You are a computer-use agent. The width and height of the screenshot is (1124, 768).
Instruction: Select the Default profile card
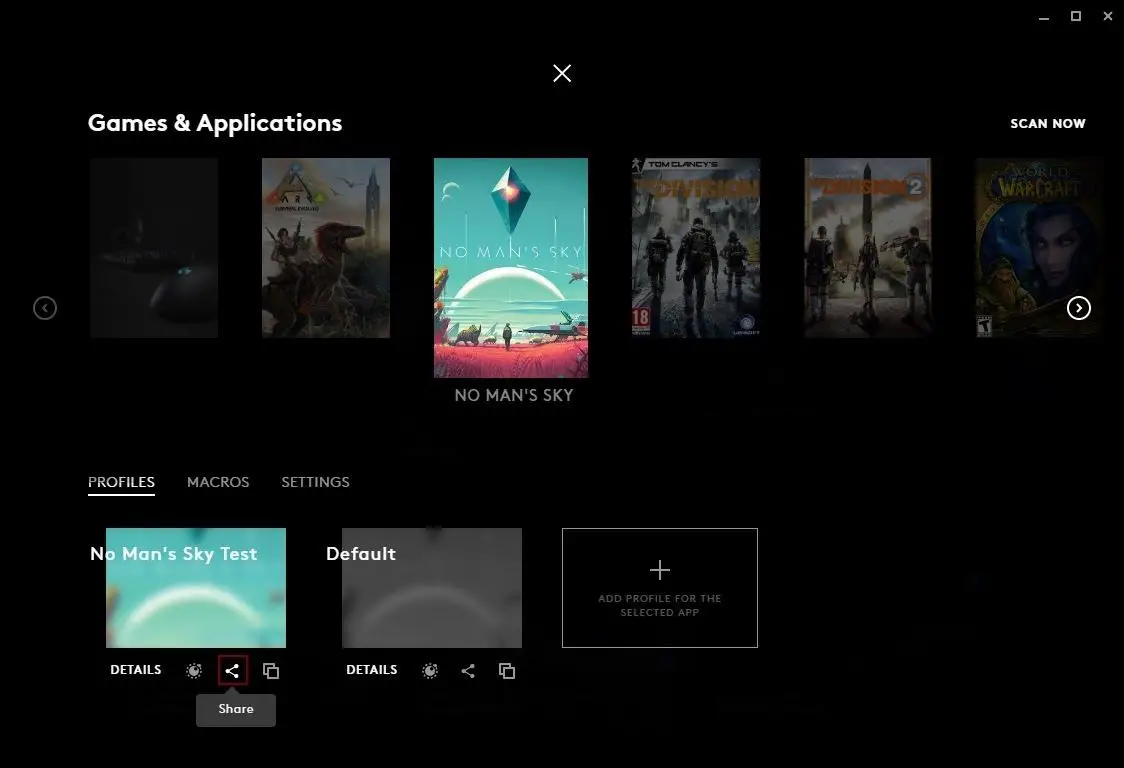click(x=432, y=588)
